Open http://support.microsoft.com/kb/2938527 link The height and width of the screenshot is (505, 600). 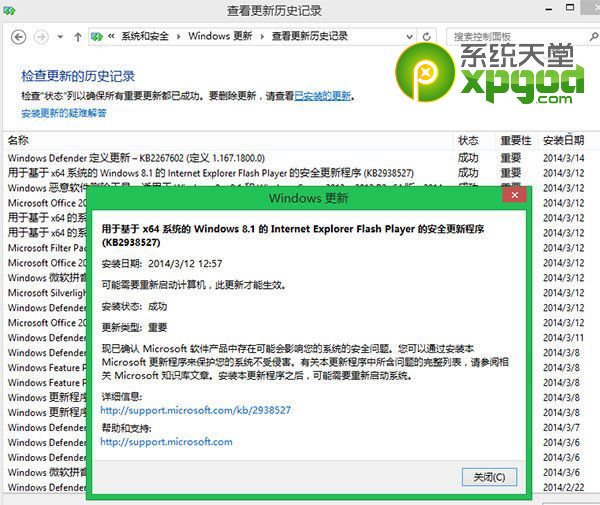(196, 411)
